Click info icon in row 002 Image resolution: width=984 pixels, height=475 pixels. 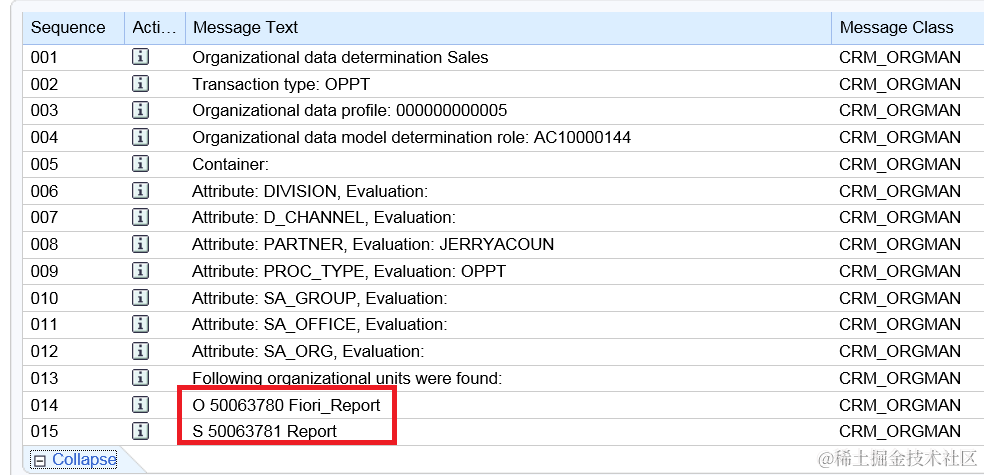[140, 84]
